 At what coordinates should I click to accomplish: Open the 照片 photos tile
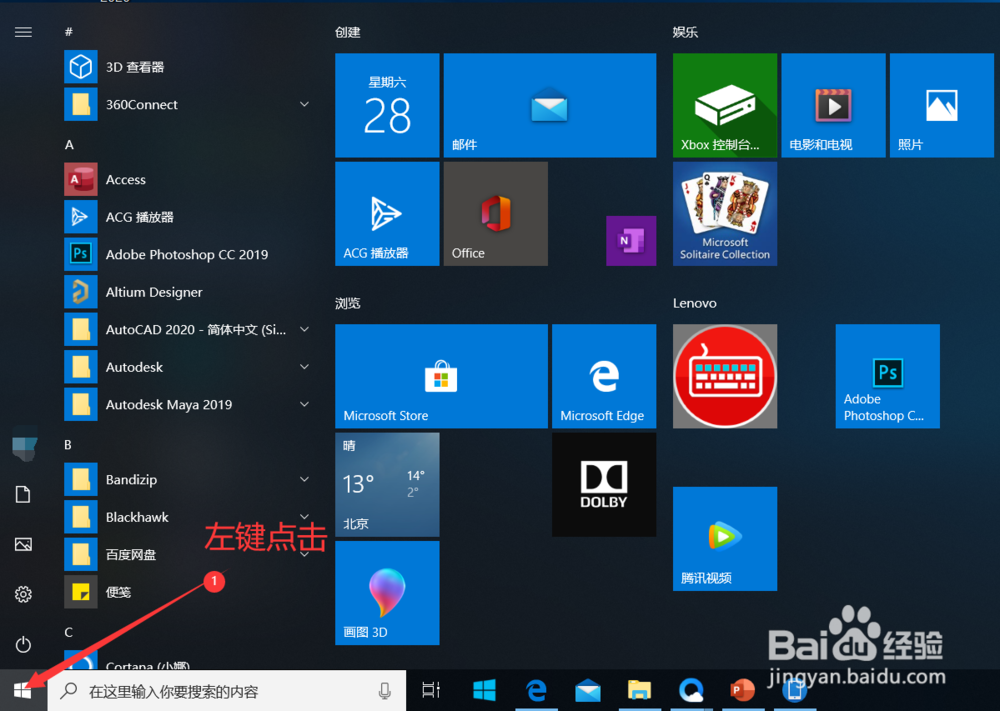click(941, 105)
